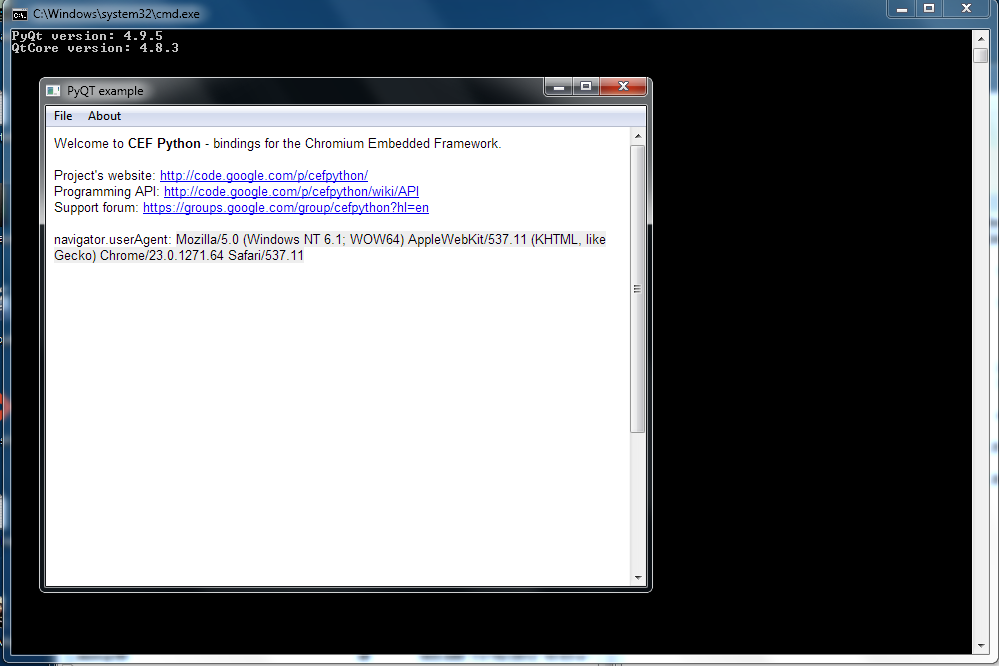
Task: Click the PyQT example window icon
Action: coord(54,91)
